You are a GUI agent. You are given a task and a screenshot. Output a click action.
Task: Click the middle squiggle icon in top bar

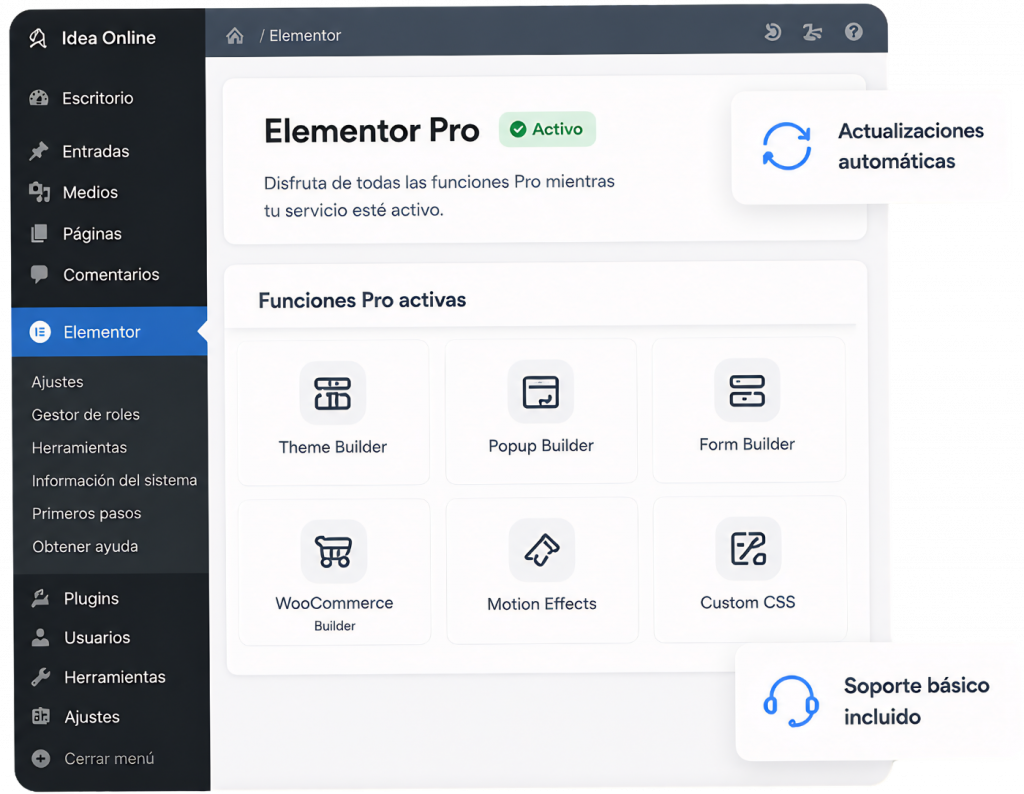812,32
